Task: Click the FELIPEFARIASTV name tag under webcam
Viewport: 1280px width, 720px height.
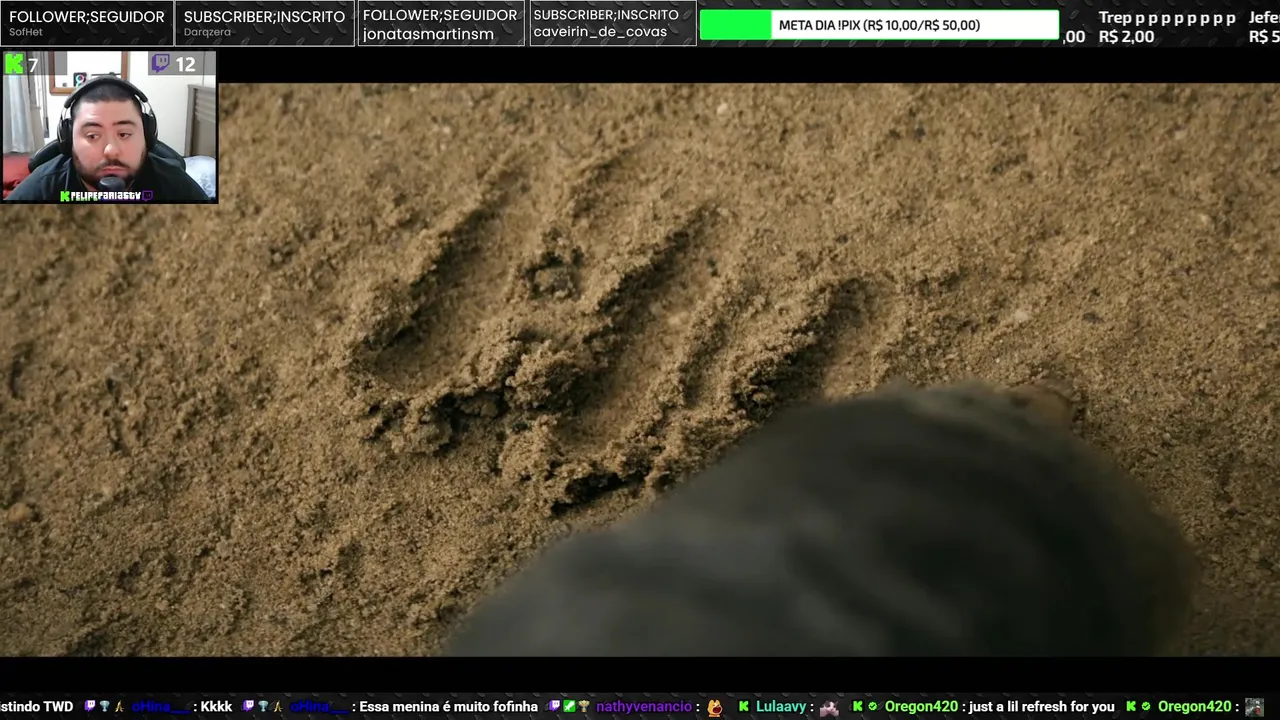Action: (105, 196)
